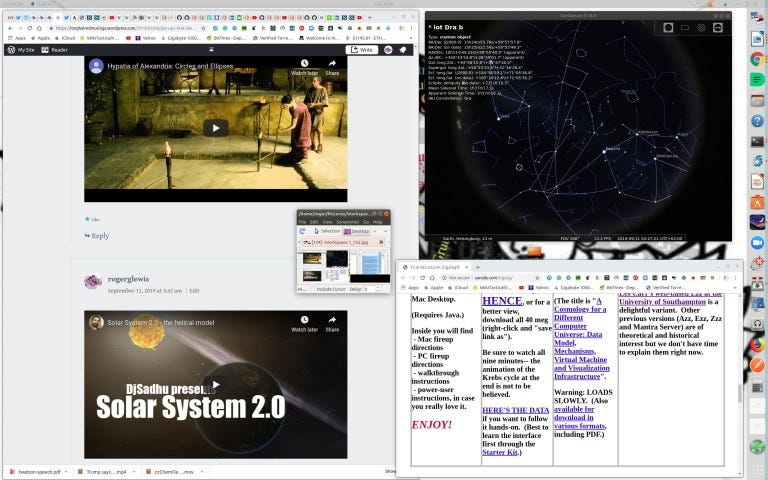Click reload button in the WordPress browser window
The width and height of the screenshot is (768, 480).
29,28
